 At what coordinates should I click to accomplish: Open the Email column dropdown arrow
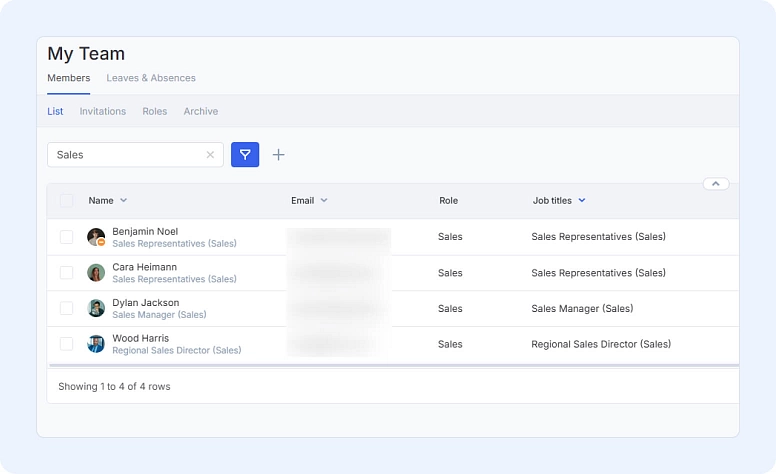(x=324, y=201)
